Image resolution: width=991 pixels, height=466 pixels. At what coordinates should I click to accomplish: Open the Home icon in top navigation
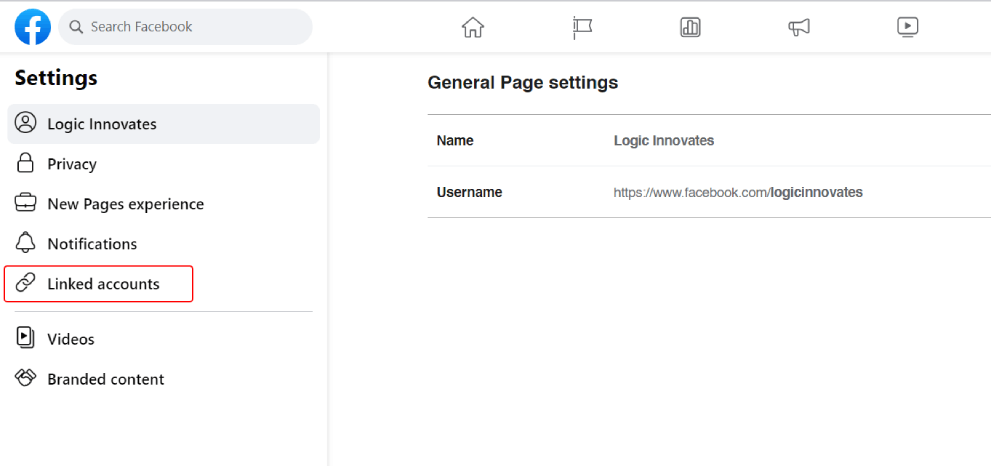point(473,27)
